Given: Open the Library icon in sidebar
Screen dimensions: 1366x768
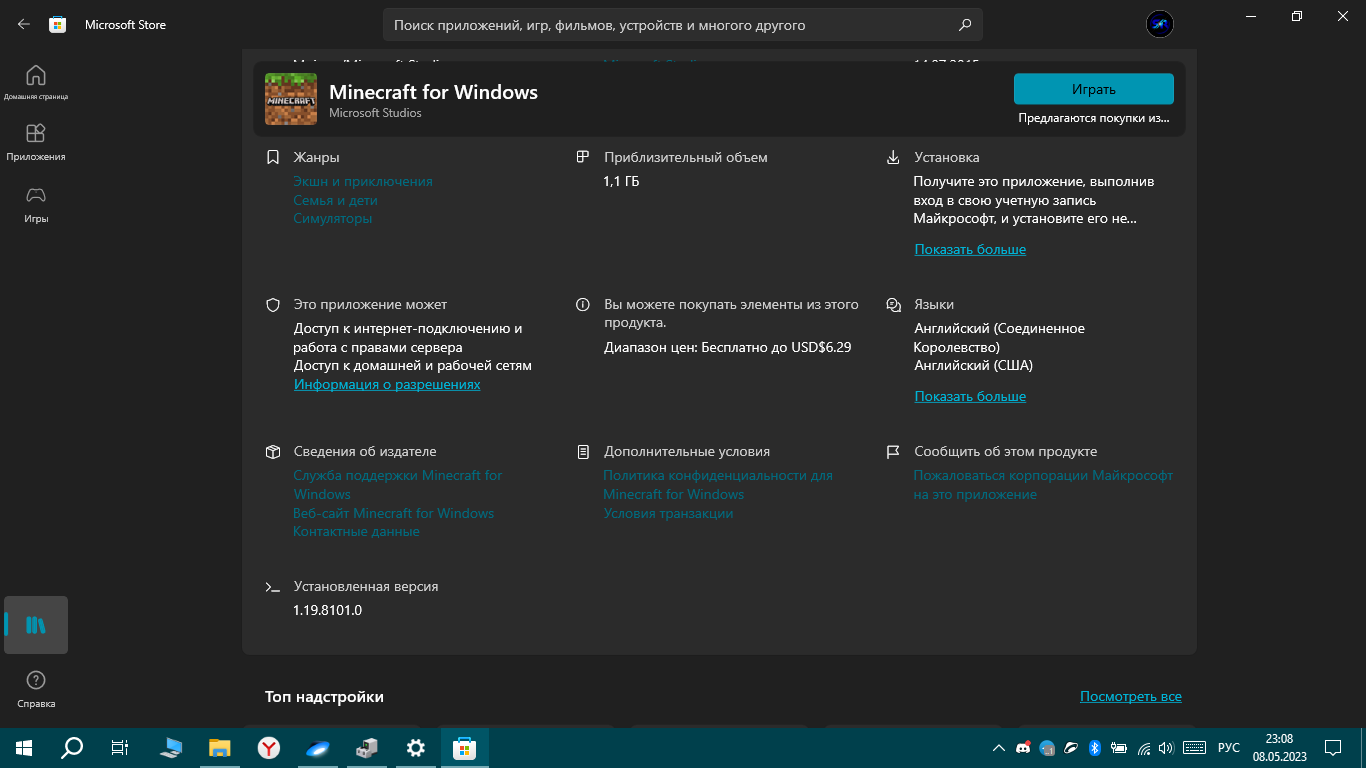Looking at the screenshot, I should (x=36, y=625).
